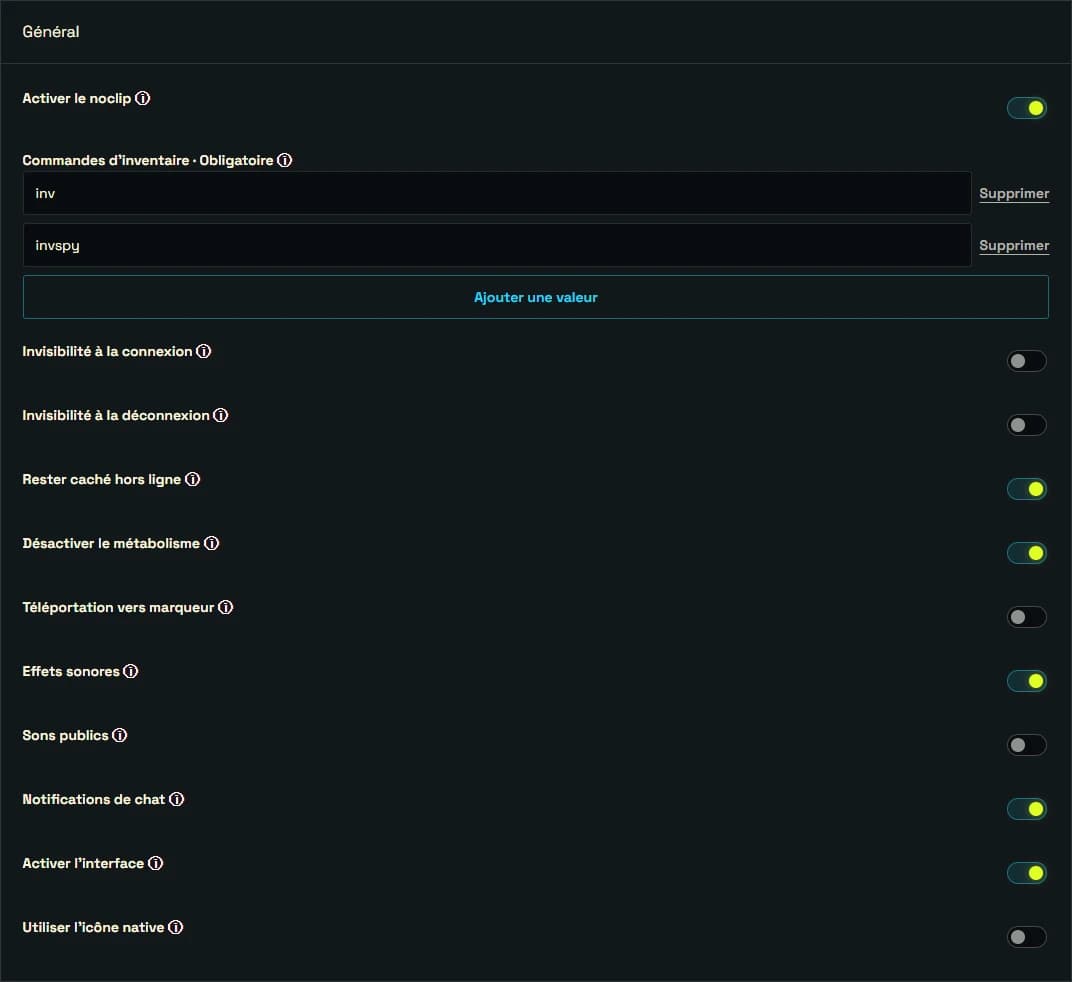This screenshot has width=1072, height=982.
Task: Show info for Invisibilité à la déconnexion
Action: pos(221,415)
